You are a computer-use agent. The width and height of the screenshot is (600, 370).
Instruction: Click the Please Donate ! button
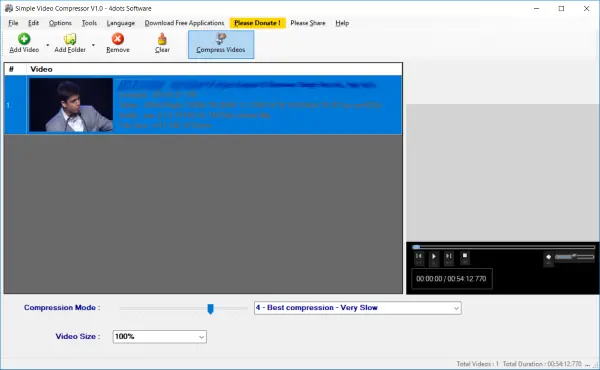(x=257, y=23)
